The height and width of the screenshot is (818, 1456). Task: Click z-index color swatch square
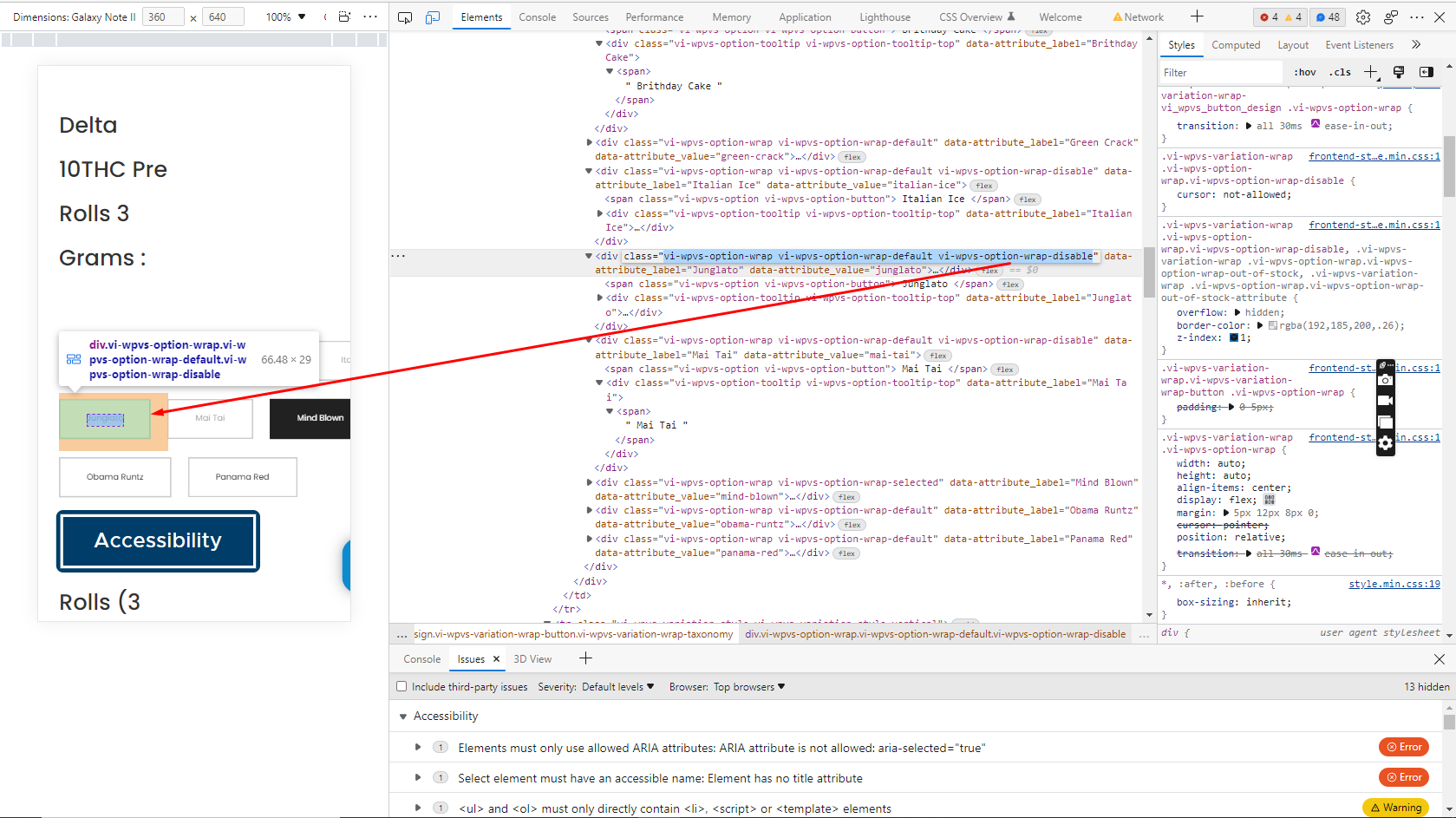[1234, 337]
